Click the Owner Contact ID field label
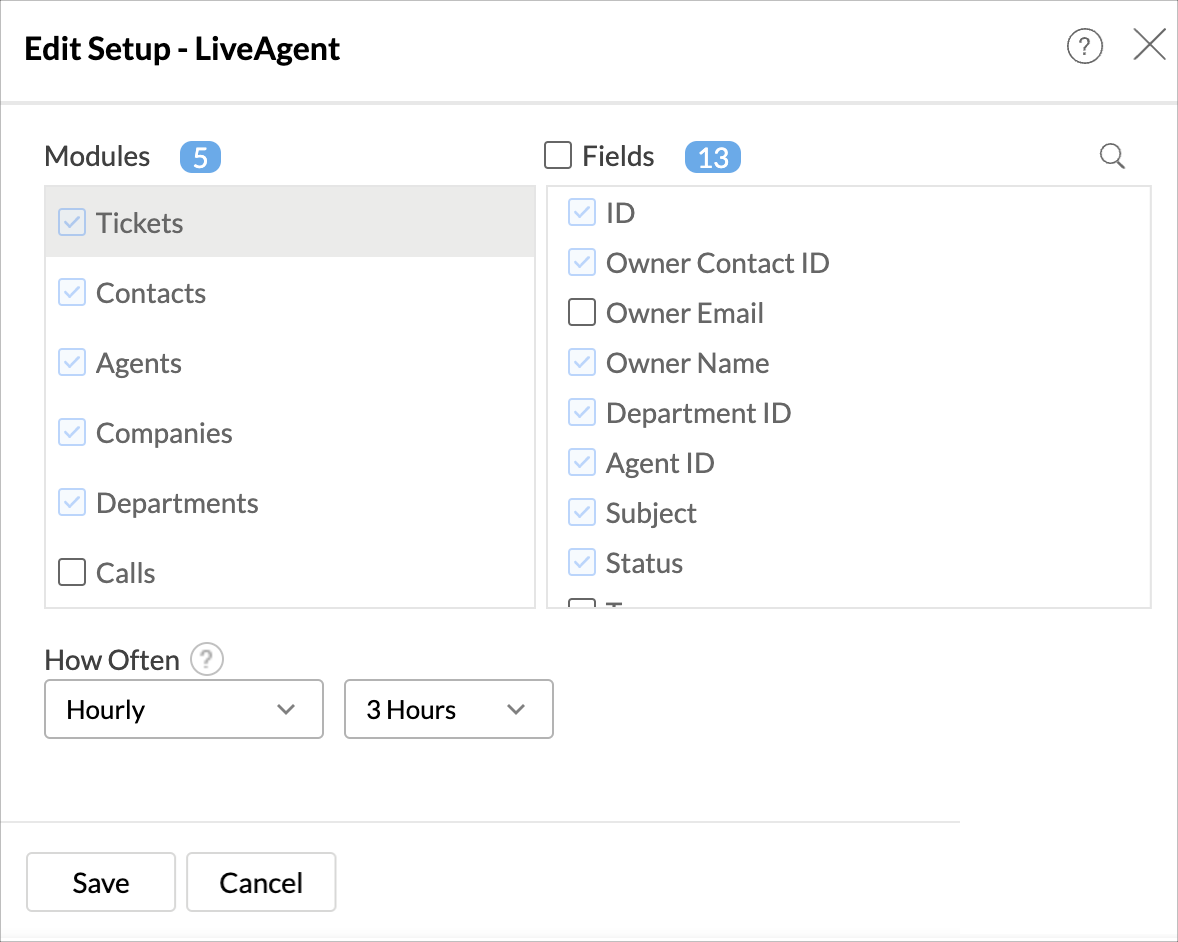Screen dimensions: 1178x942 pyautogui.click(x=717, y=264)
